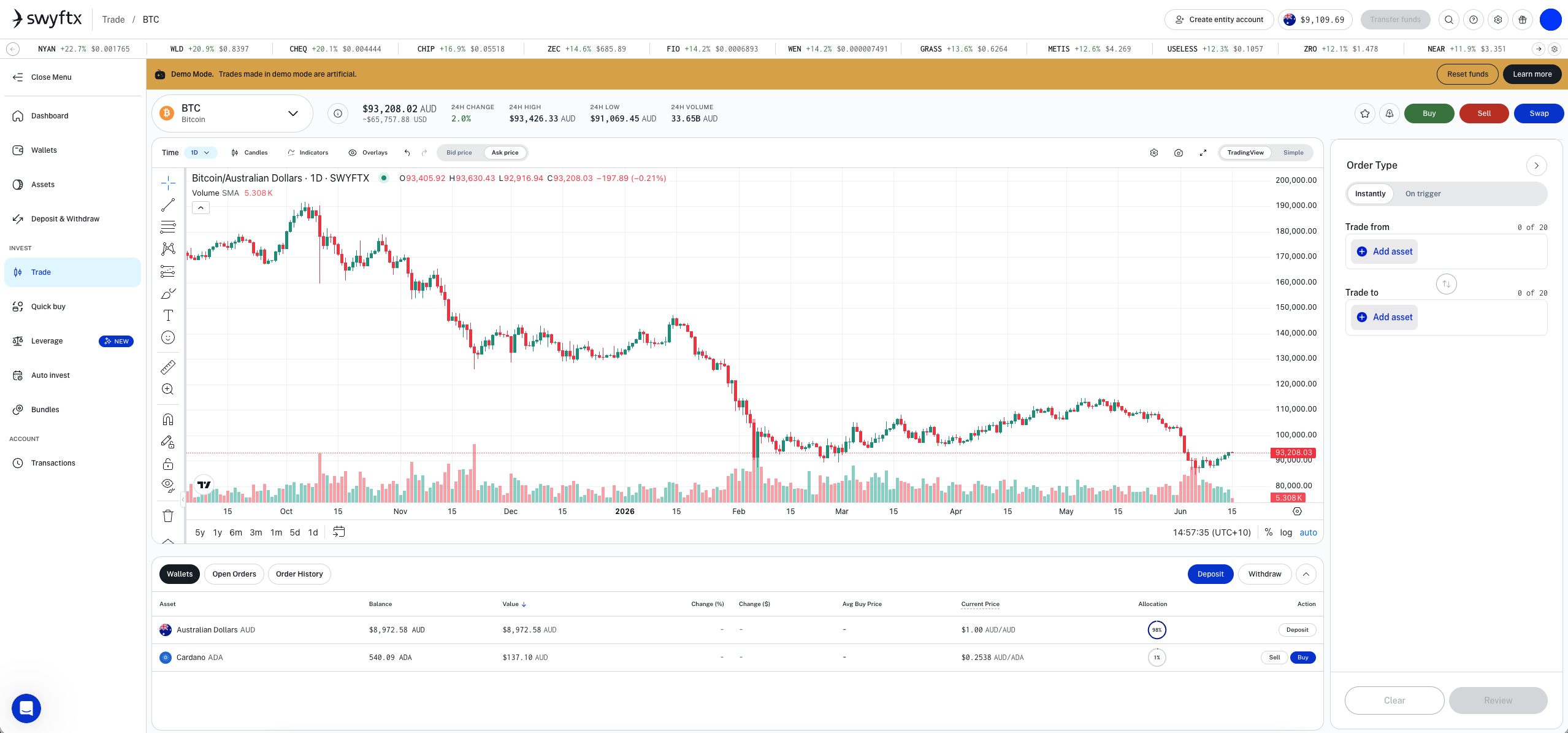Click Add asset under Trade from
The width and height of the screenshot is (1568, 733).
coord(1385,251)
